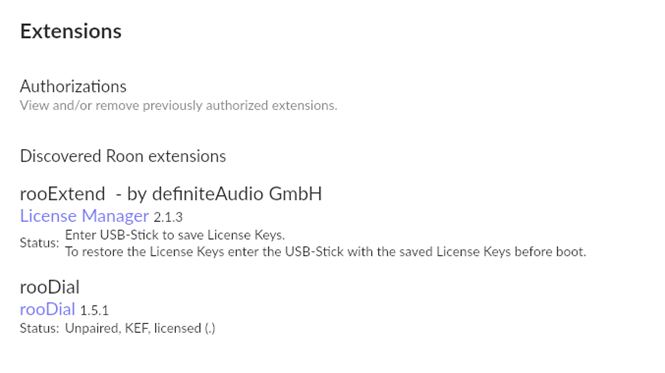
Task: Click the rooExtend extension name
Action: [x=62, y=194]
